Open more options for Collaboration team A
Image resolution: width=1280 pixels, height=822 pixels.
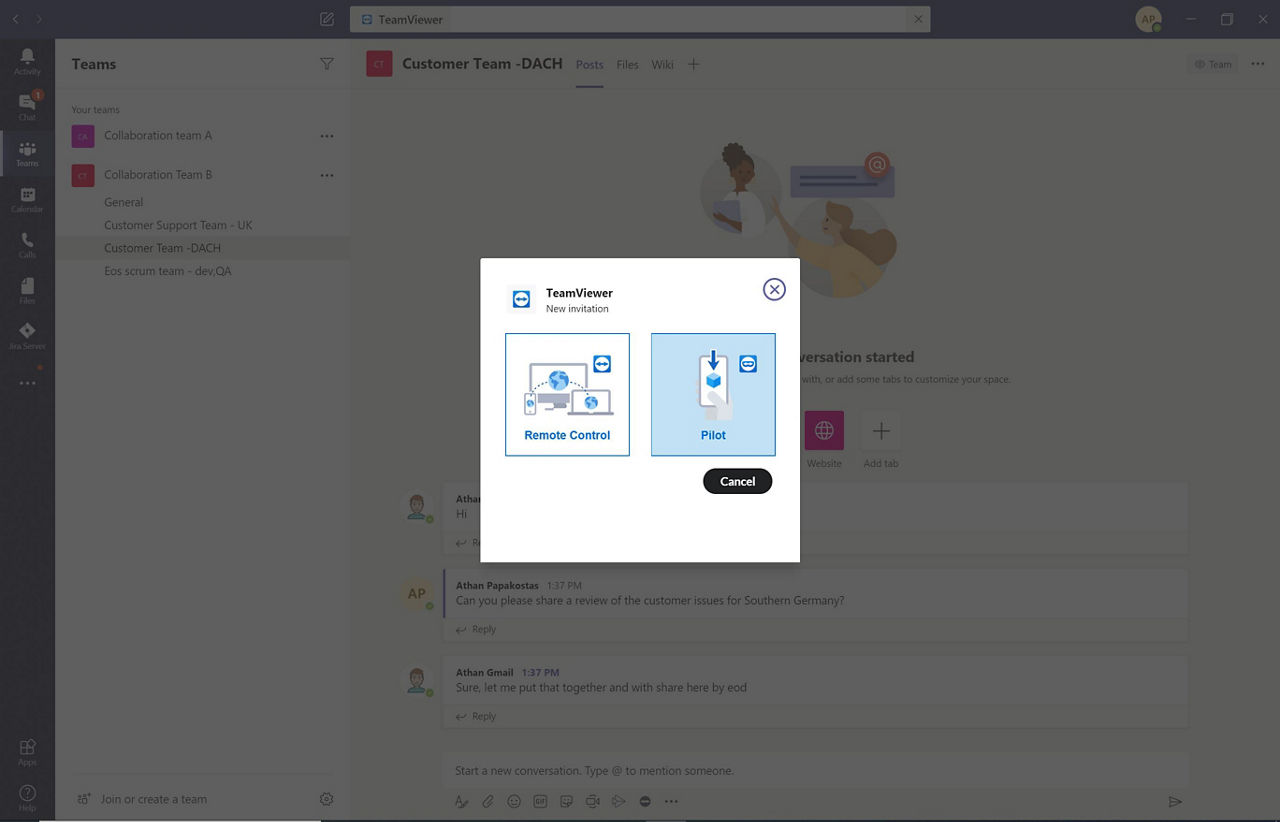tap(326, 136)
